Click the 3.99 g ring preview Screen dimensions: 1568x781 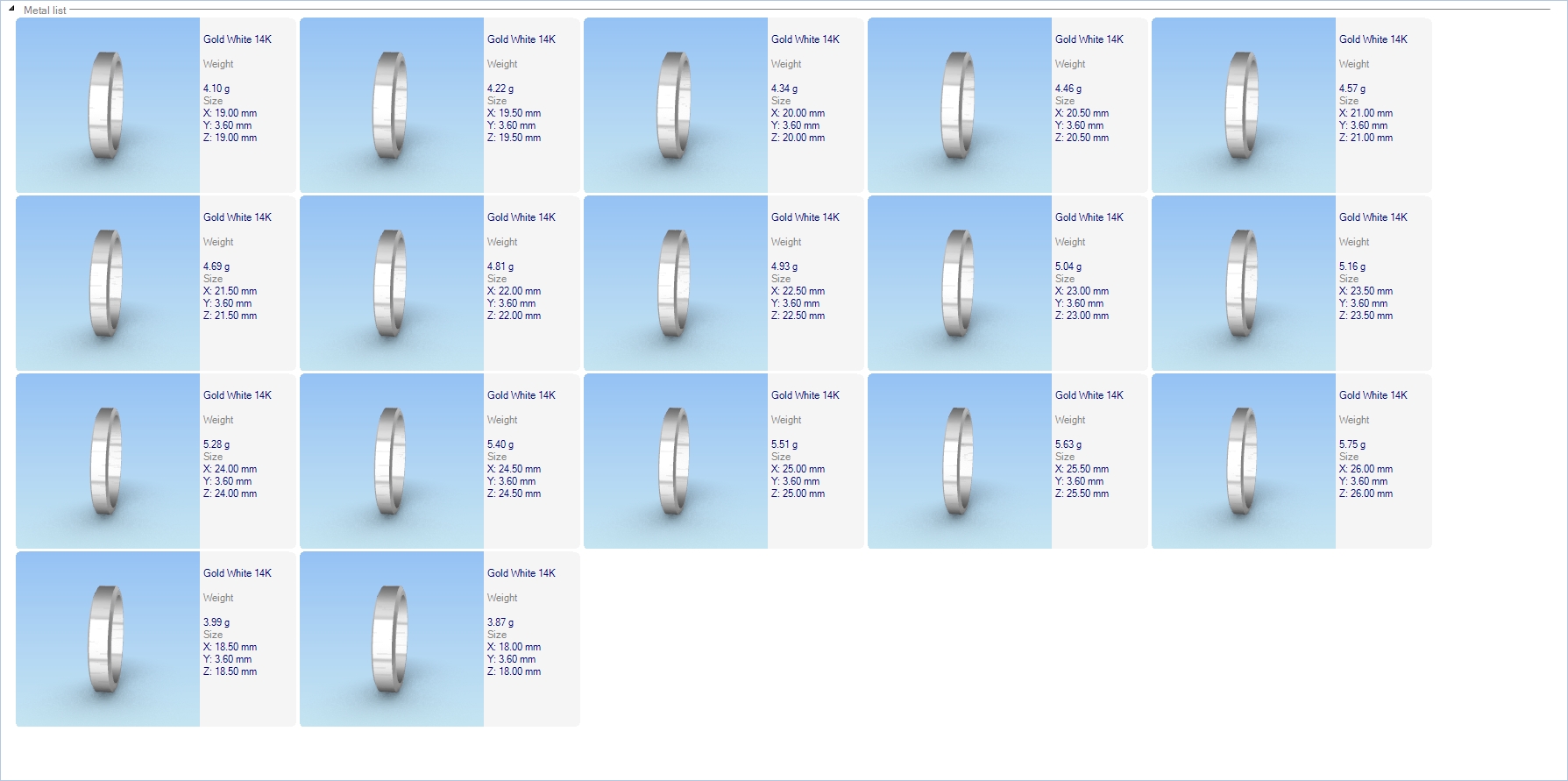(108, 639)
